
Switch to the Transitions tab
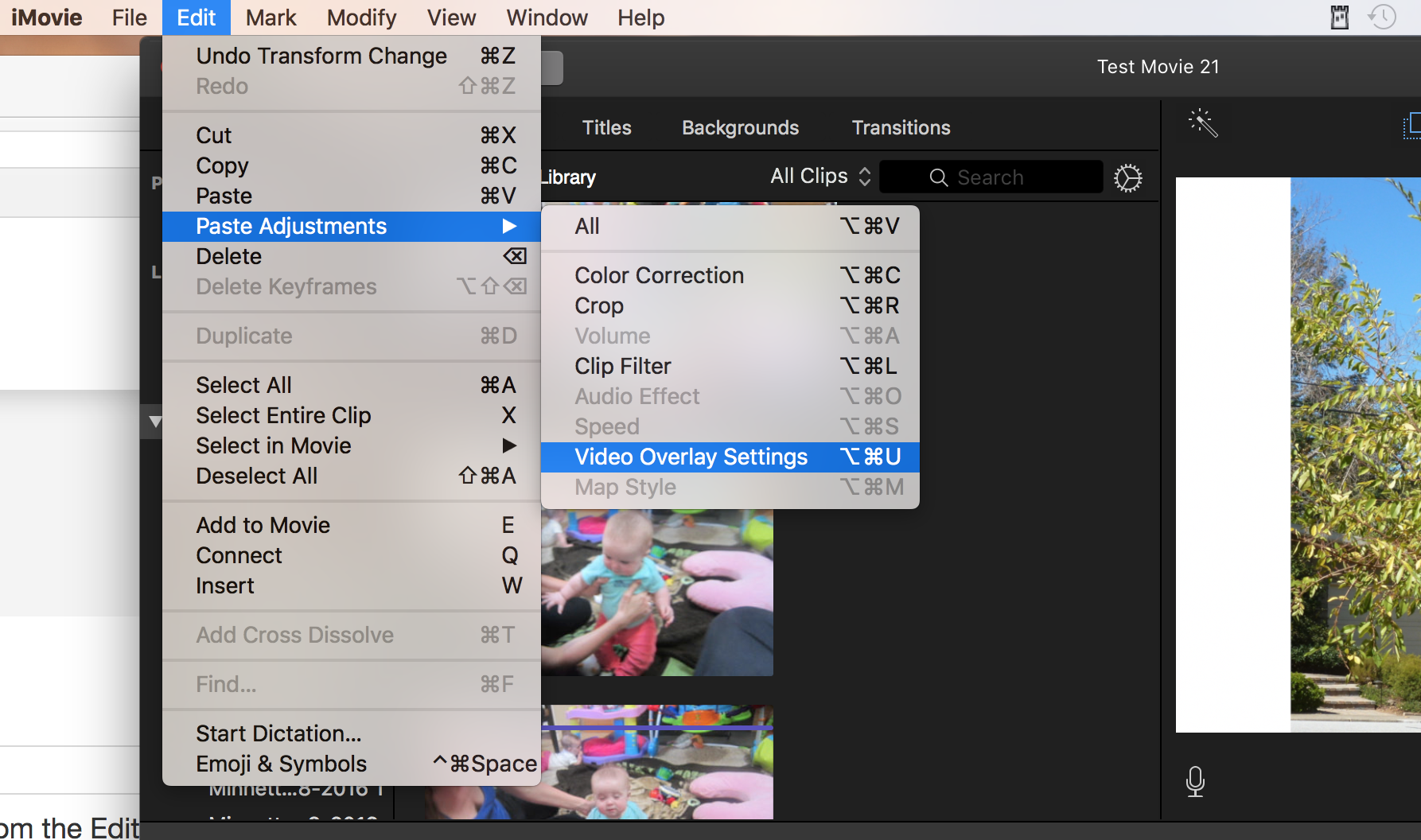[901, 127]
